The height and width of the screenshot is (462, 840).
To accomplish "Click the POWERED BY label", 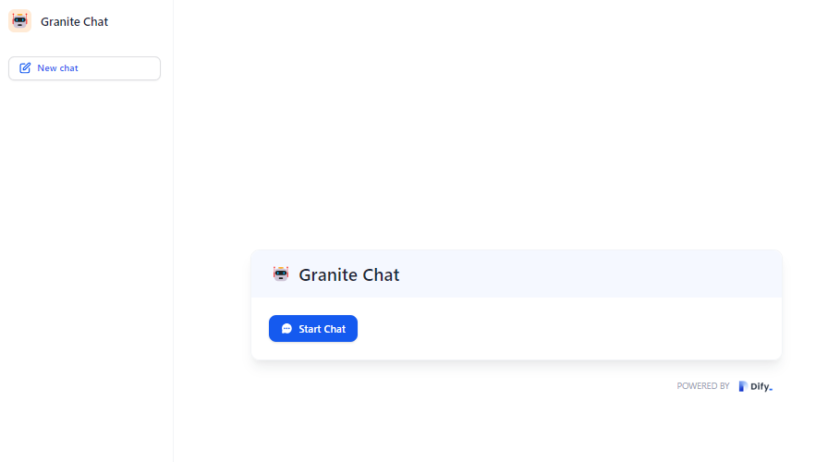I will click(x=703, y=386).
